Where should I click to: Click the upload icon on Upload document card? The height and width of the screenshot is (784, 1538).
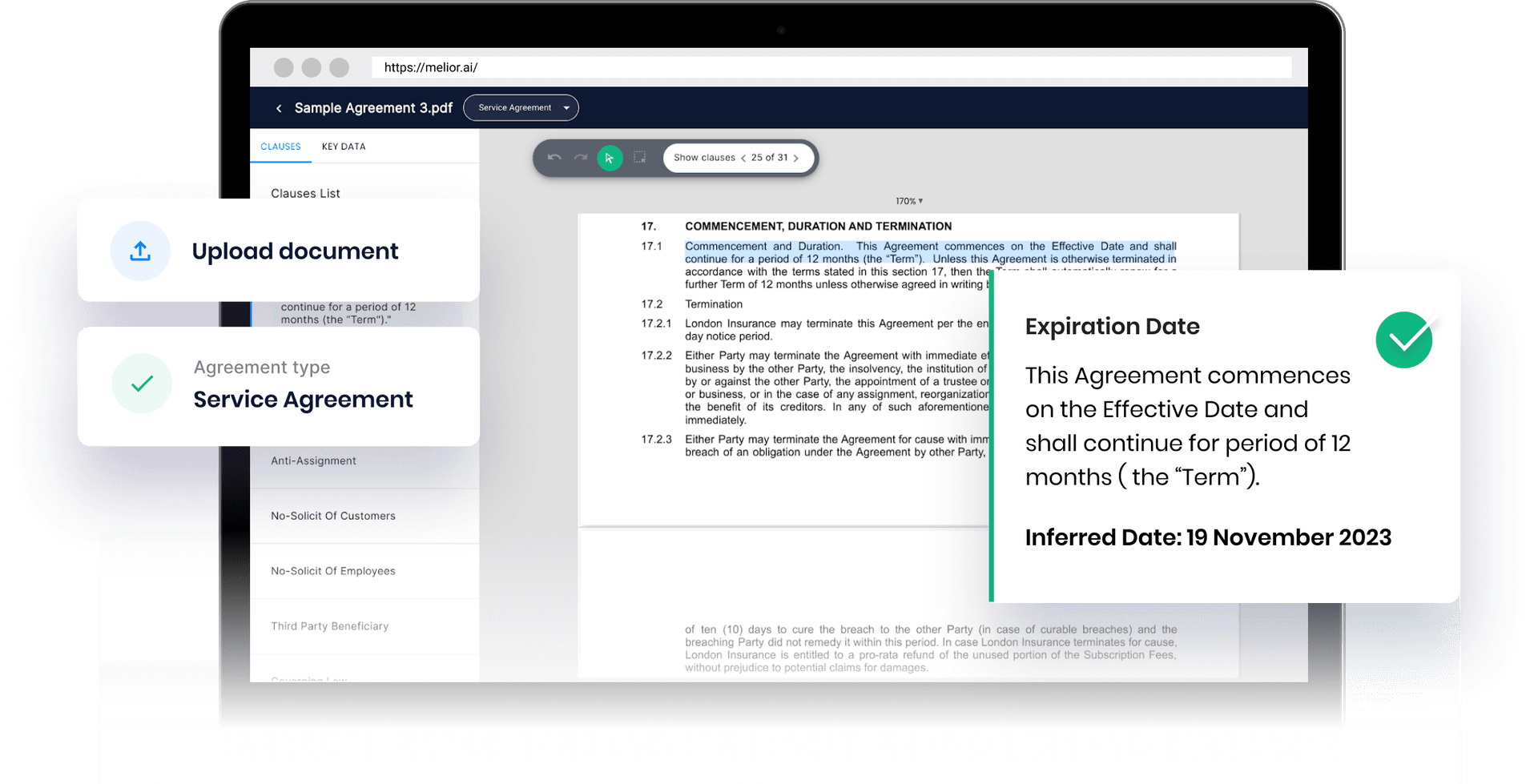click(140, 251)
